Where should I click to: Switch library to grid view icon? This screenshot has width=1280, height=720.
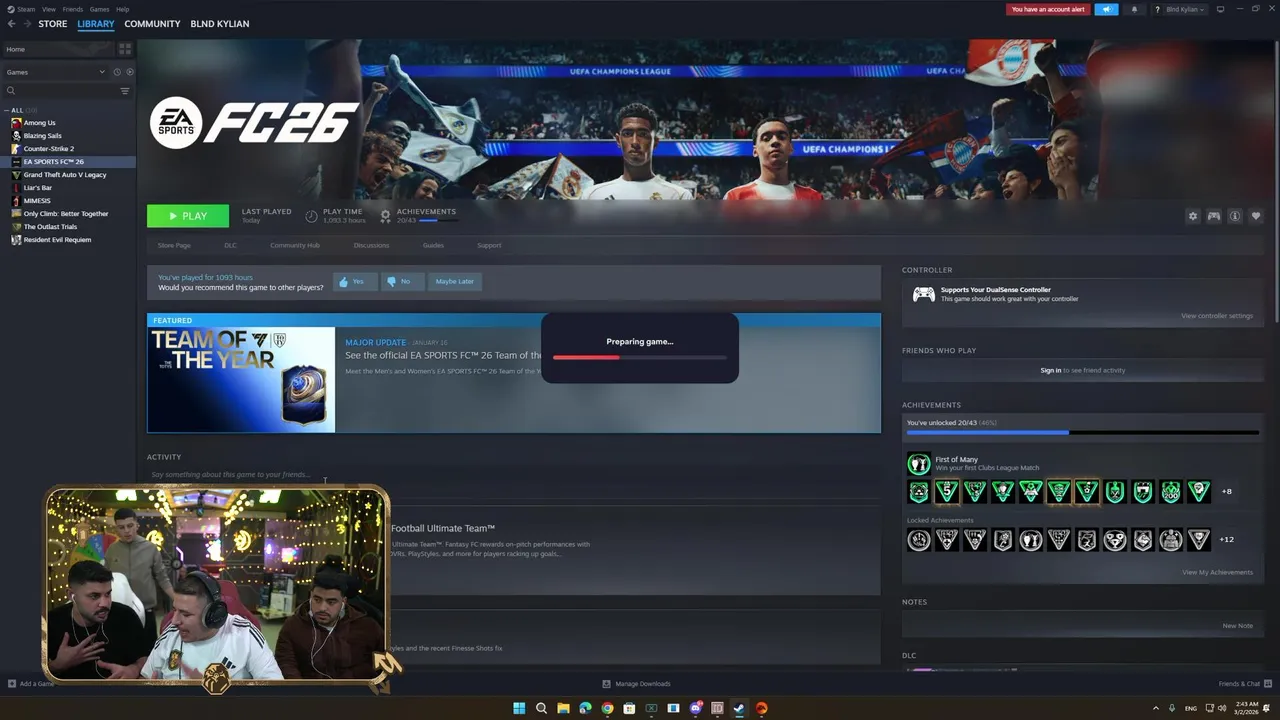(x=125, y=48)
